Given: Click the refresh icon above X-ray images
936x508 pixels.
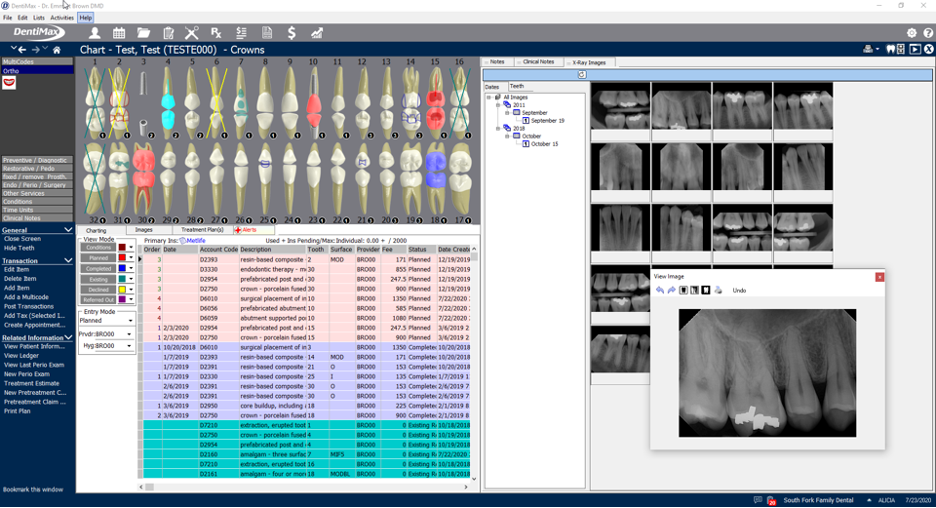Looking at the screenshot, I should pos(582,74).
